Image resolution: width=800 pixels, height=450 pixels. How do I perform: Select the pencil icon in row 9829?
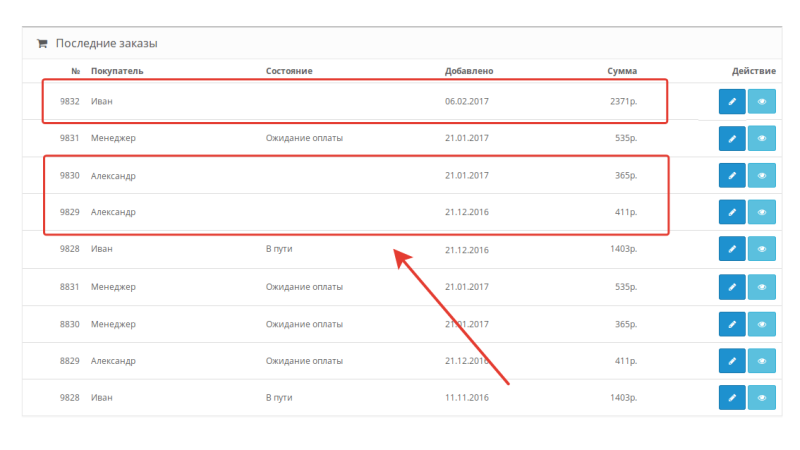(732, 212)
